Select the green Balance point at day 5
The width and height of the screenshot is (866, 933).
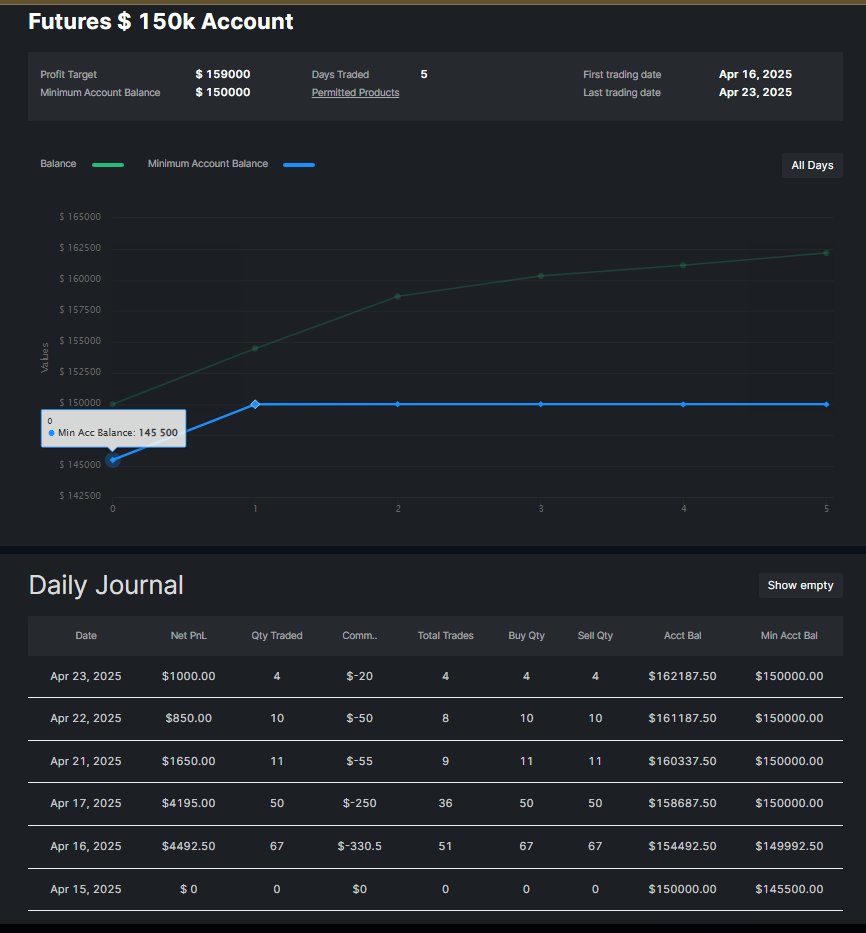pyautogui.click(x=826, y=253)
